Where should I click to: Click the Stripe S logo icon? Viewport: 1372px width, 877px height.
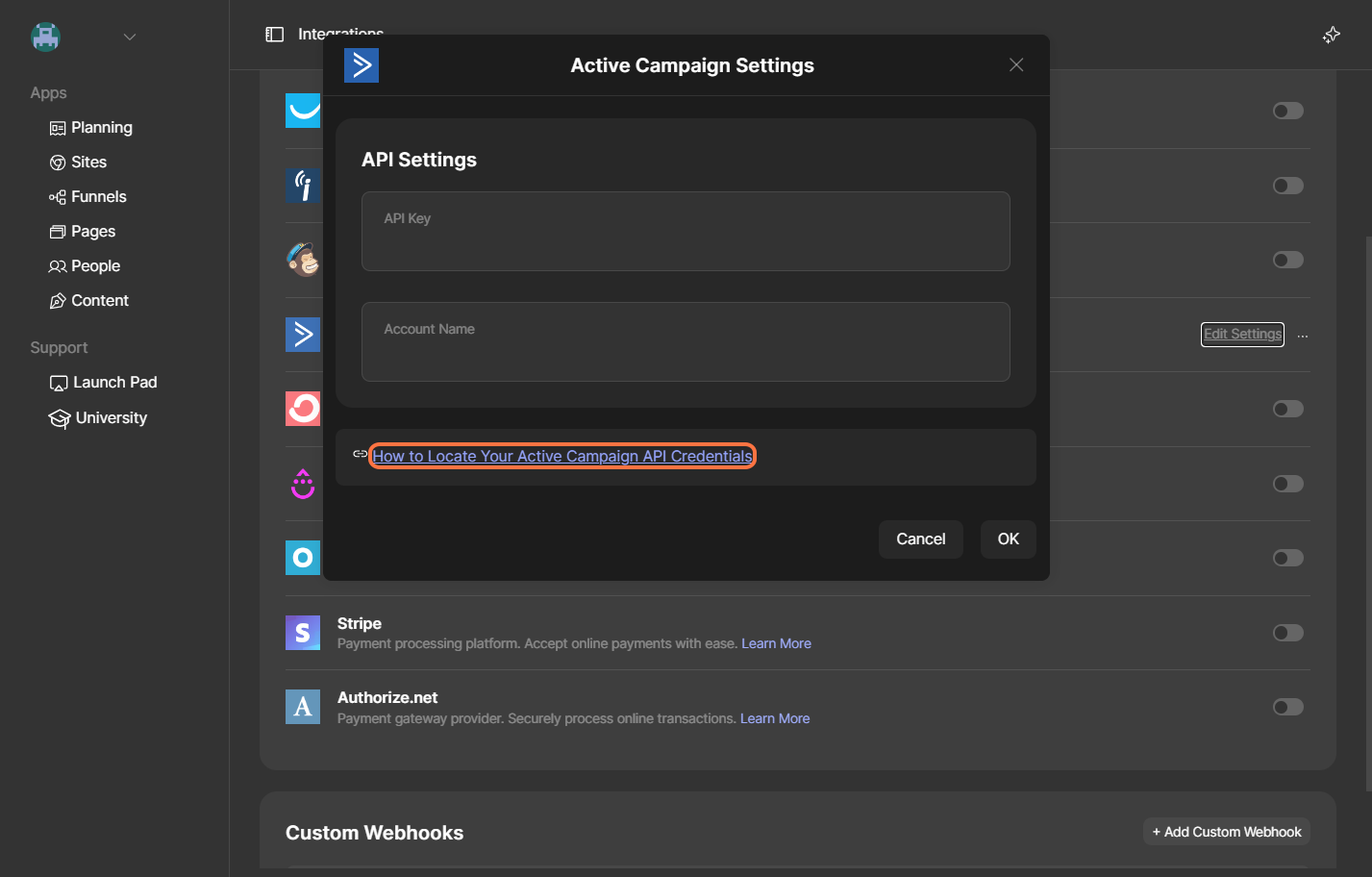tap(303, 633)
